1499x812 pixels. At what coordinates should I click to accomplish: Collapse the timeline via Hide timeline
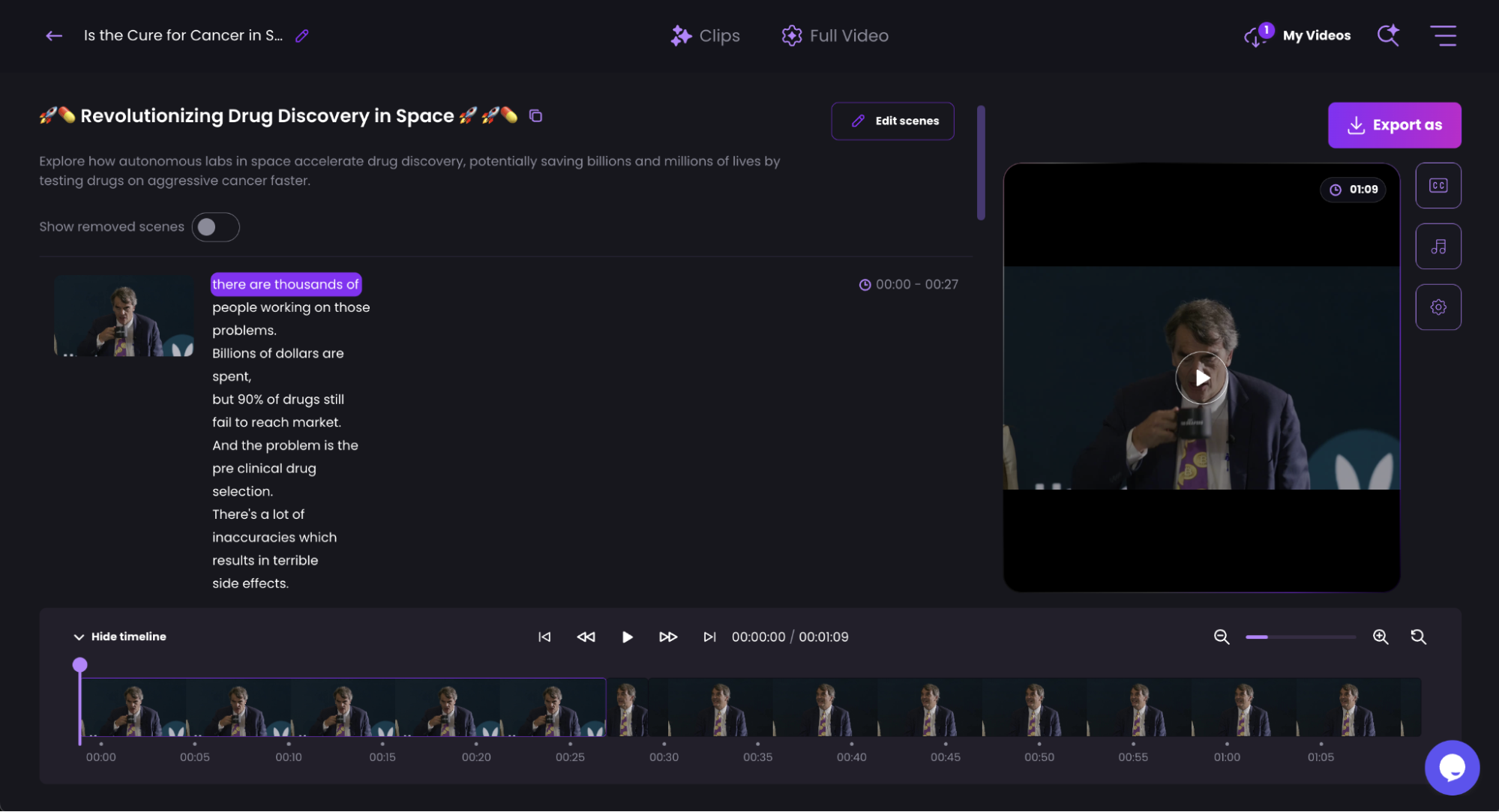click(x=118, y=636)
